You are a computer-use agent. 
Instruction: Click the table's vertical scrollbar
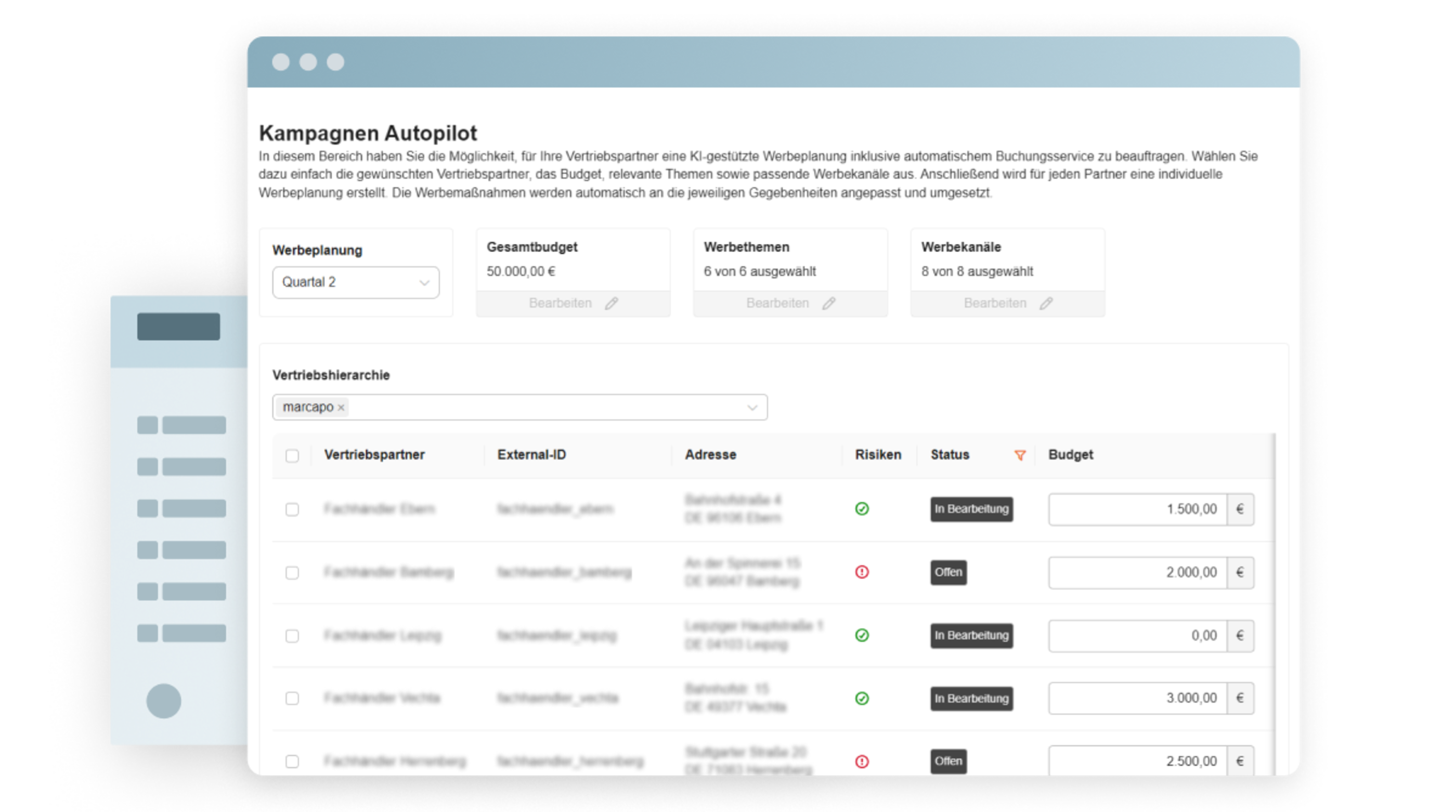[1274, 604]
